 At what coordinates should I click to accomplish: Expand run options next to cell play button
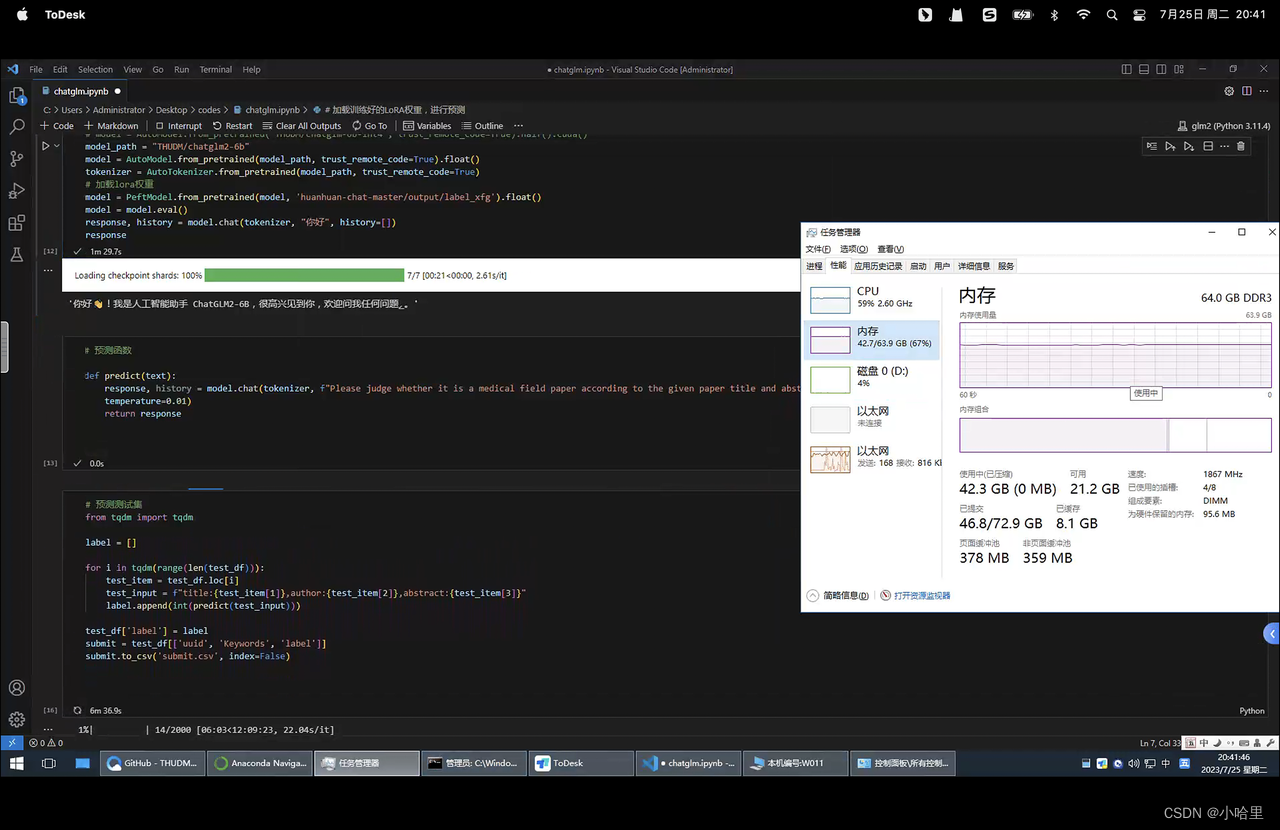(x=57, y=146)
